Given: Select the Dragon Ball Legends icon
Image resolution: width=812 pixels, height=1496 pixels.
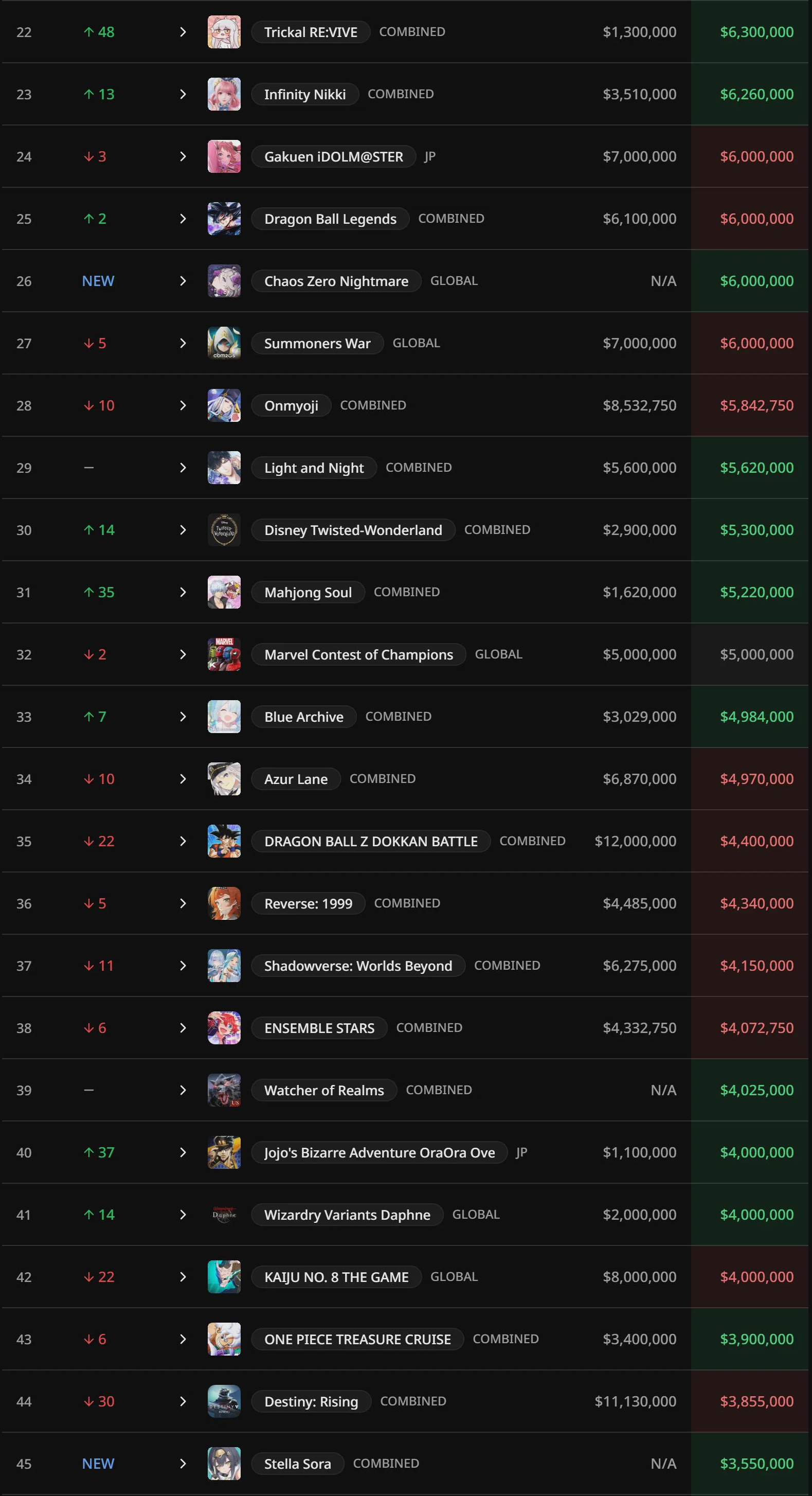Looking at the screenshot, I should [224, 218].
